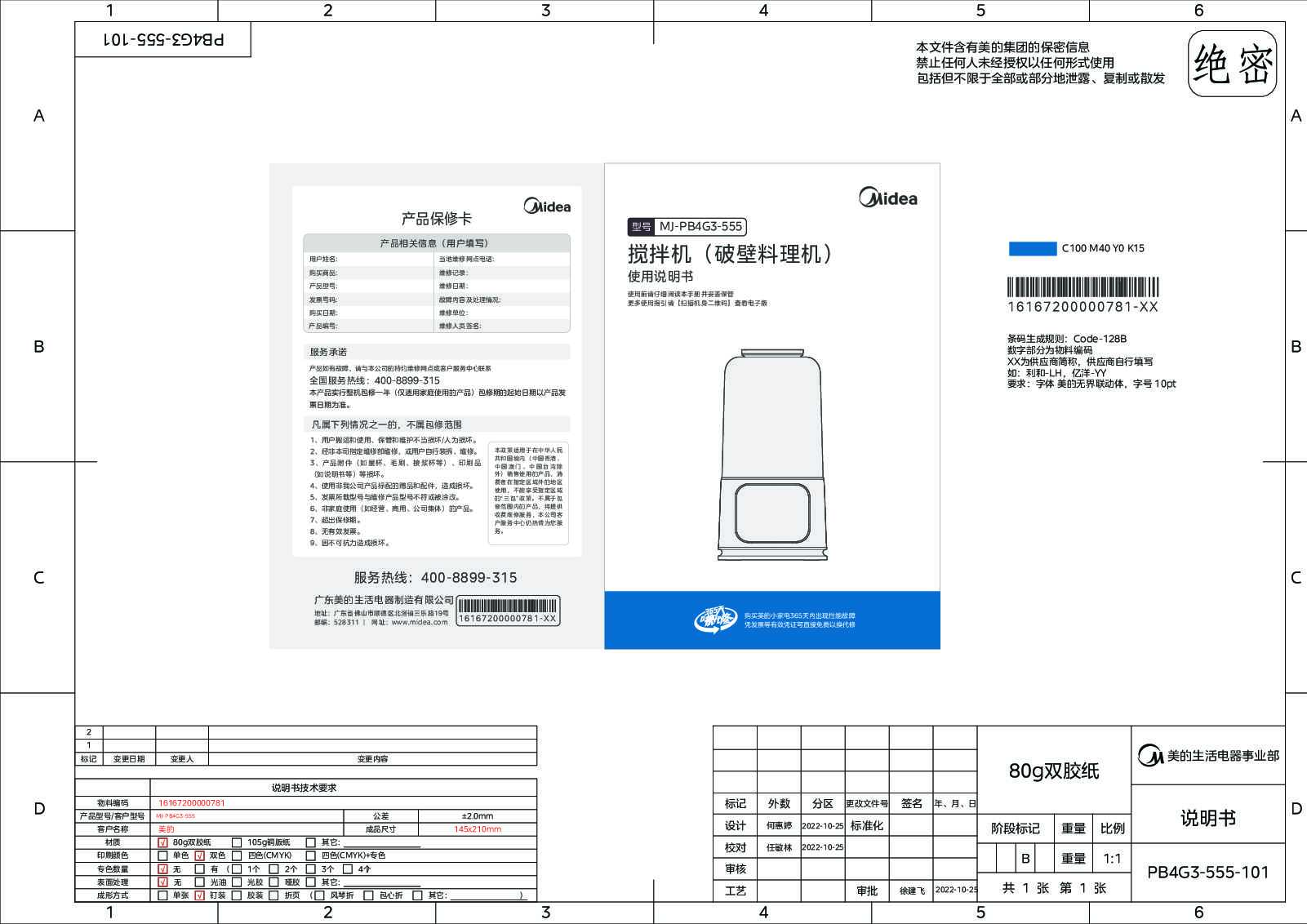Click the large 服务热线：400-8899-315 text
1307x924 pixels.
point(435,578)
